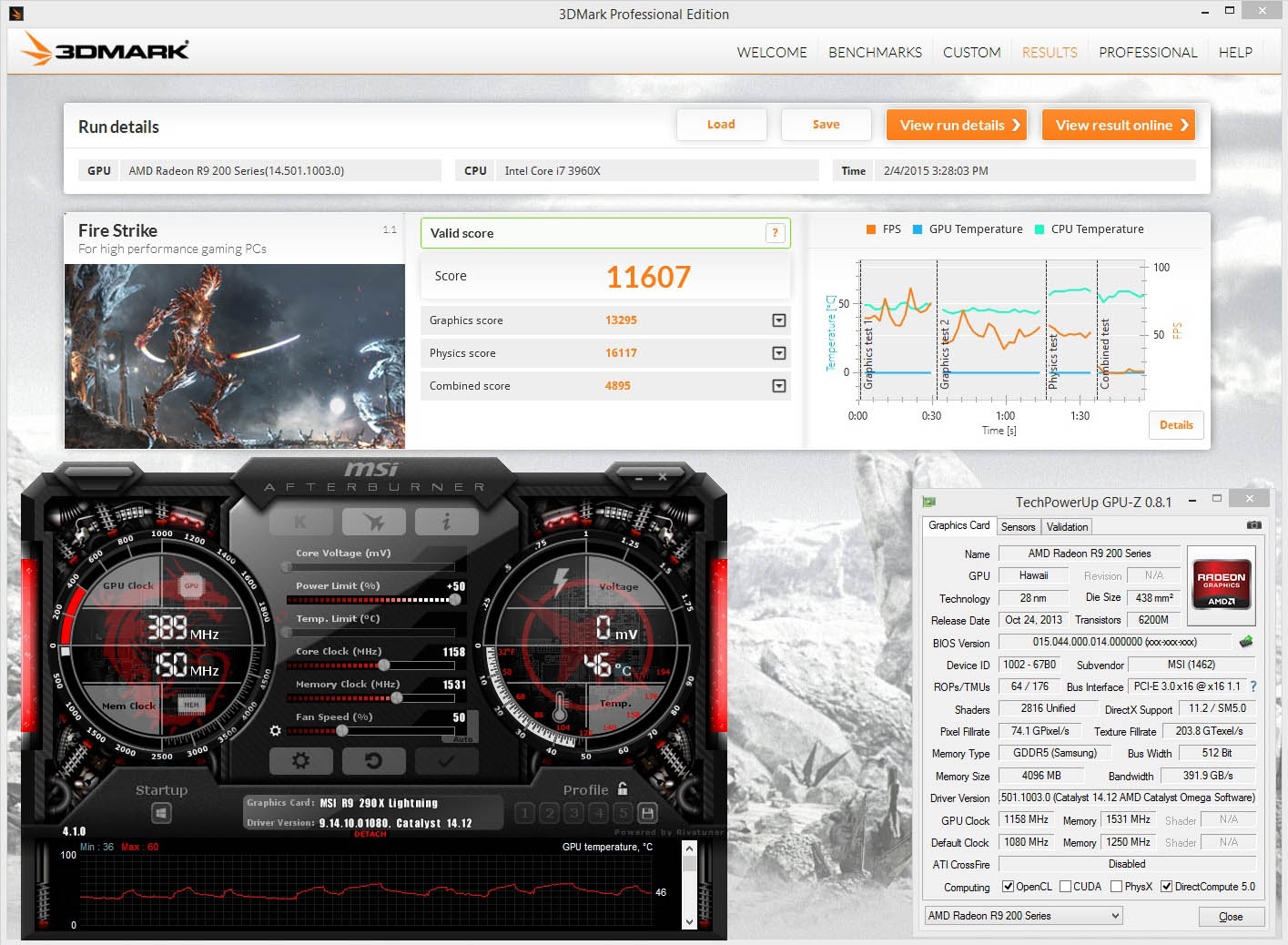Click the Valid score banner
This screenshot has height=945, width=1288.
tap(605, 233)
